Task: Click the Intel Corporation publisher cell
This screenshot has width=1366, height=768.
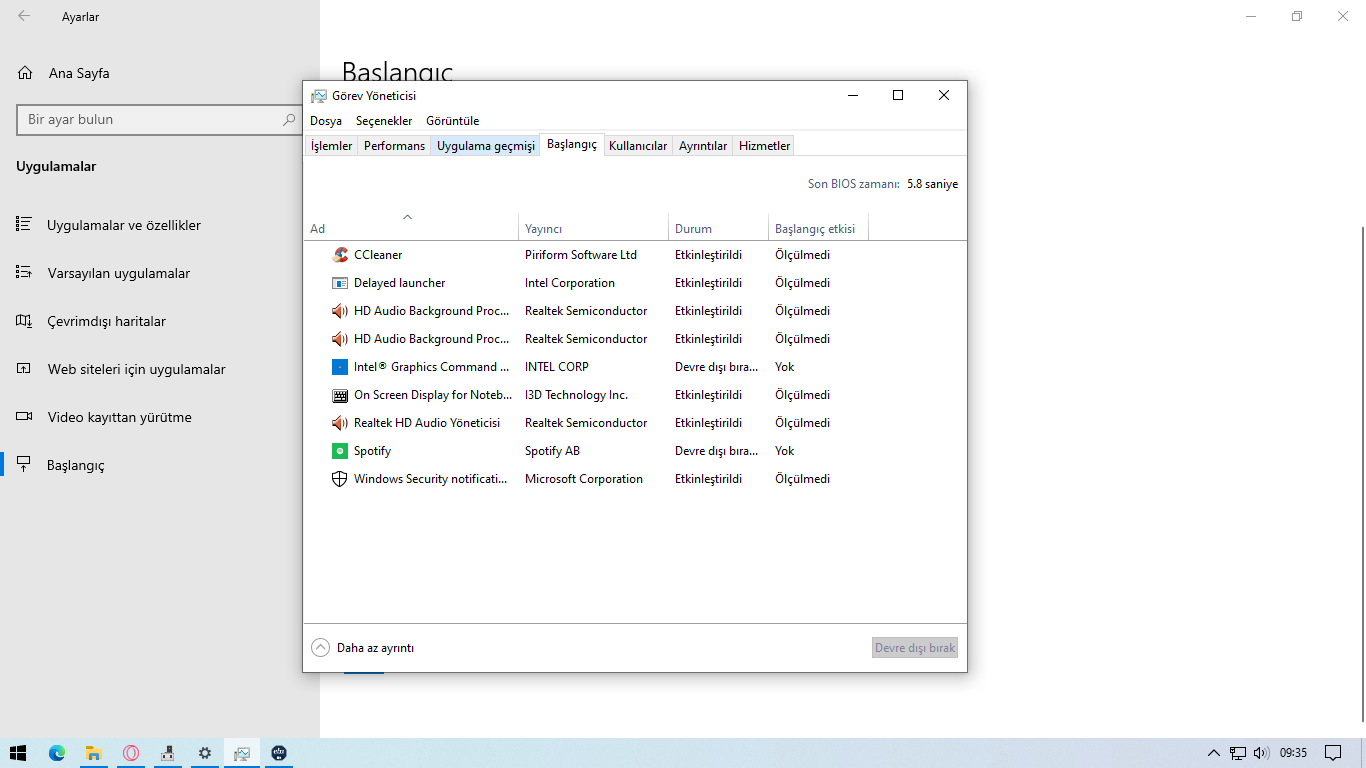Action: (570, 283)
